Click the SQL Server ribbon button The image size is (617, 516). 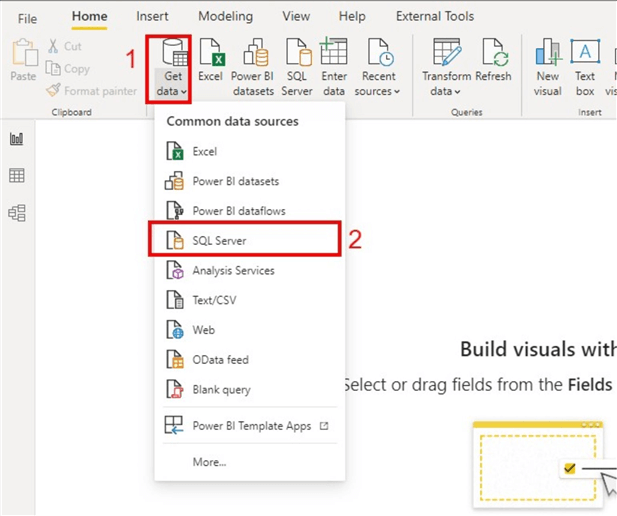(x=297, y=68)
